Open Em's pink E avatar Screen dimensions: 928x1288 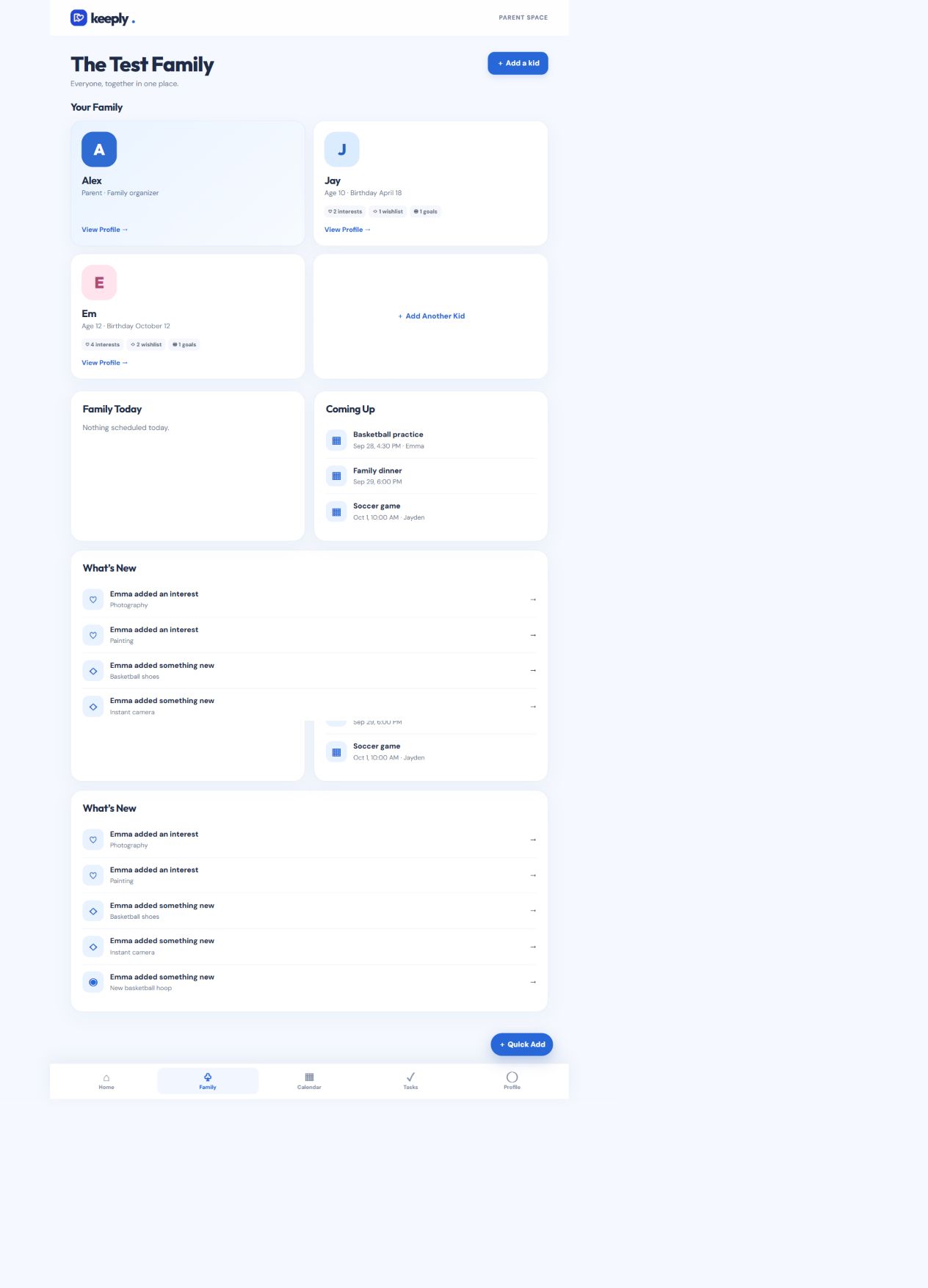pos(99,283)
